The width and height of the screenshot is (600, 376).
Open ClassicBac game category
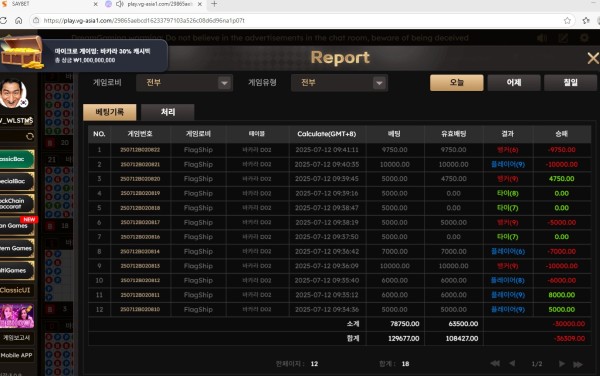tap(16, 159)
